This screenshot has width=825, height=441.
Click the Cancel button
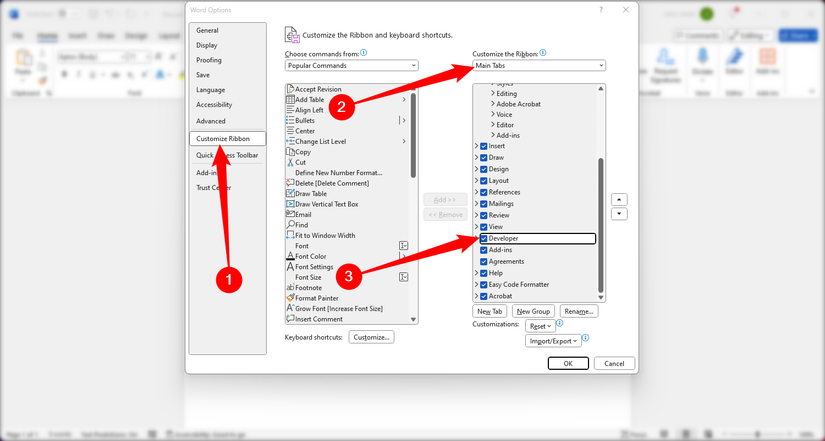(614, 364)
